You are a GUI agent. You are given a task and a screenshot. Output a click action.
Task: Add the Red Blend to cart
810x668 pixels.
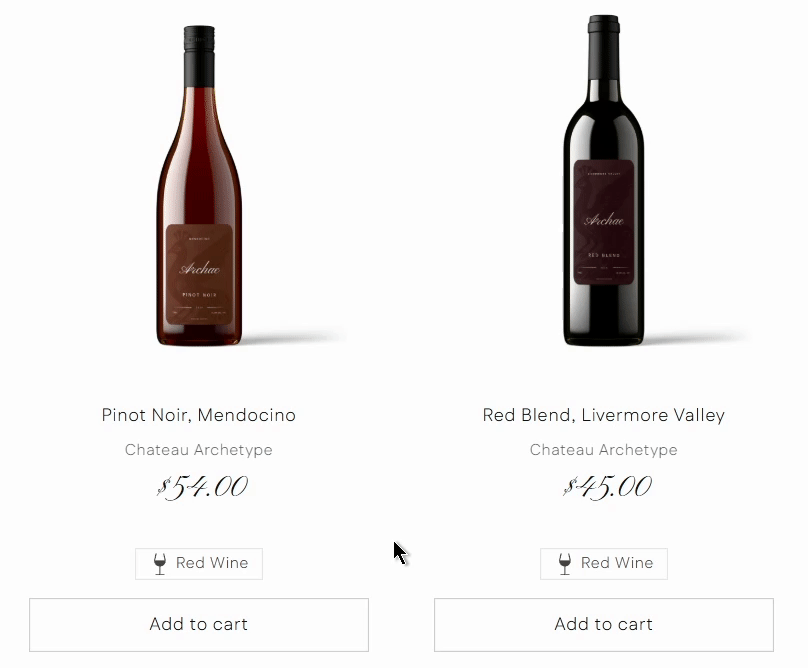coord(604,625)
